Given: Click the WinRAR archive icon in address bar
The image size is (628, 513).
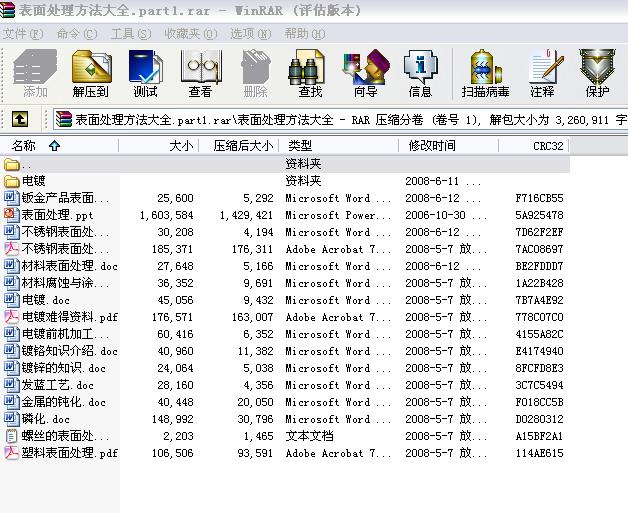Looking at the screenshot, I should pos(64,119).
